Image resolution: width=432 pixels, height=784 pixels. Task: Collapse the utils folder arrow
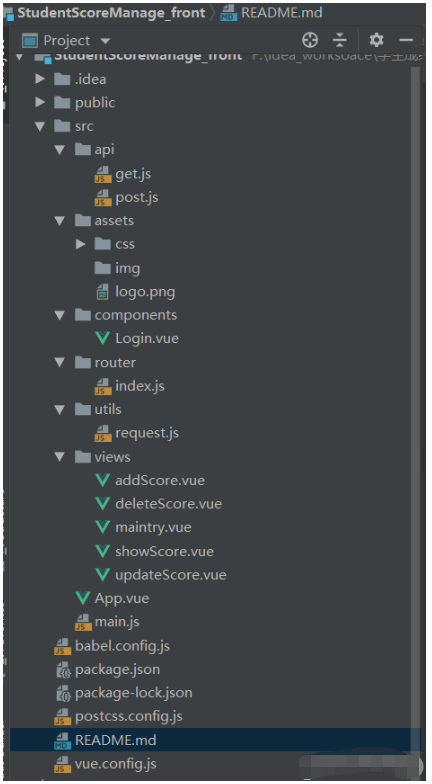(x=60, y=410)
